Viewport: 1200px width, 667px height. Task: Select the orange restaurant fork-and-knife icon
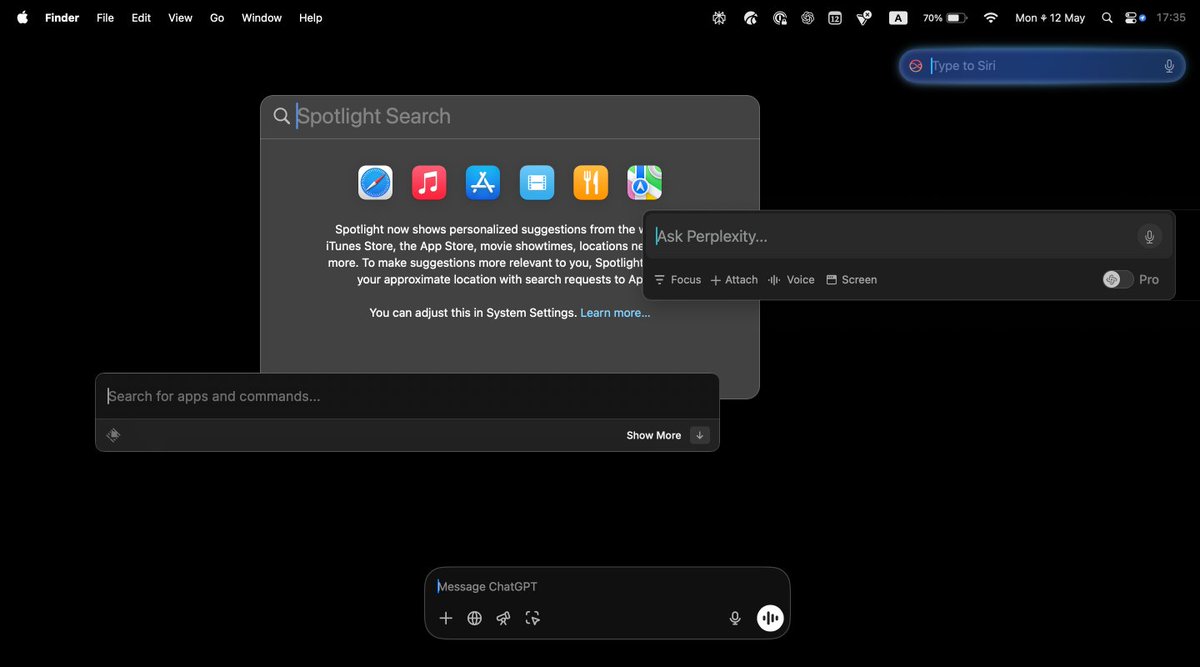[591, 183]
